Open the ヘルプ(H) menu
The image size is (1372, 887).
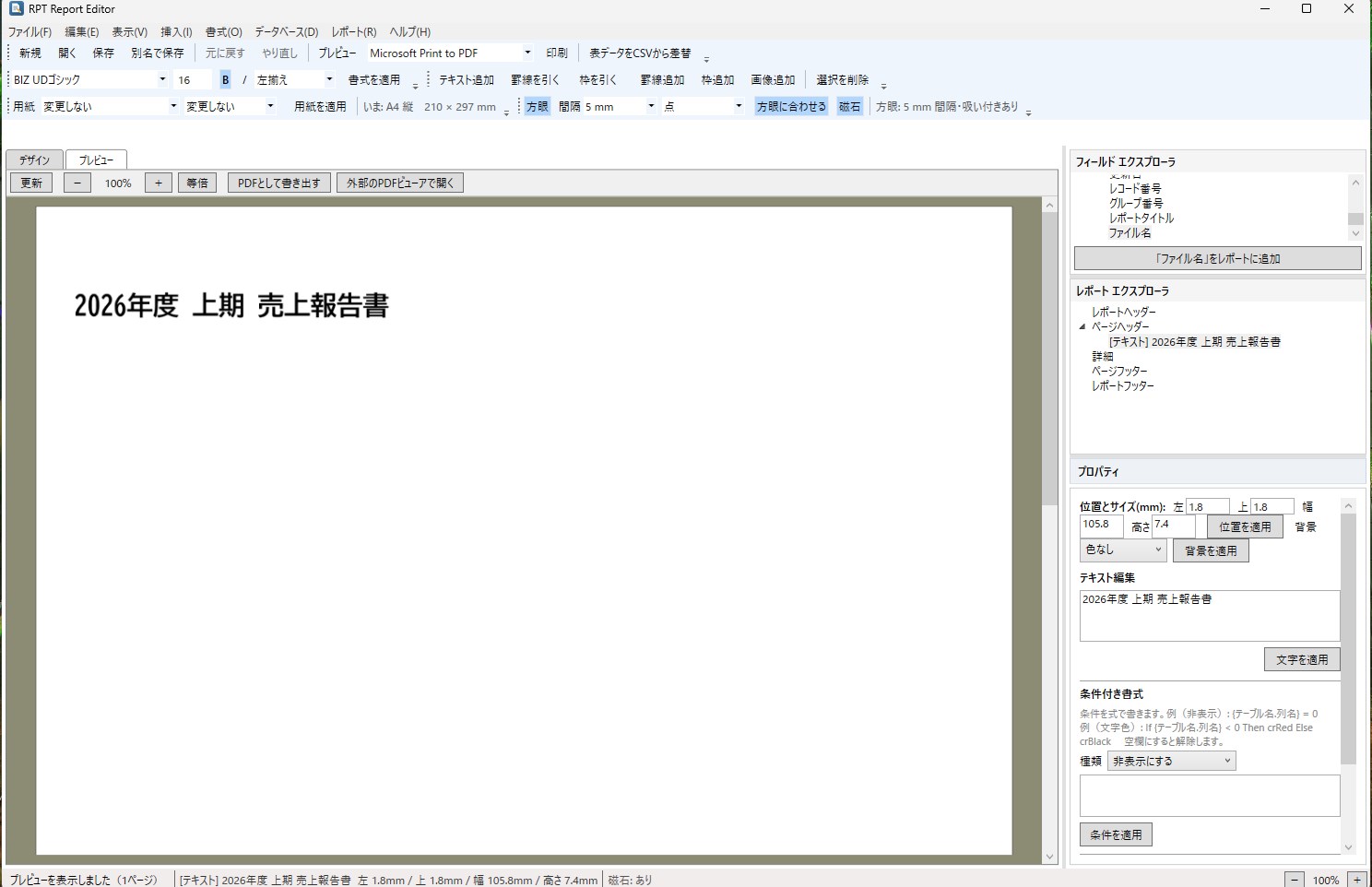[409, 32]
